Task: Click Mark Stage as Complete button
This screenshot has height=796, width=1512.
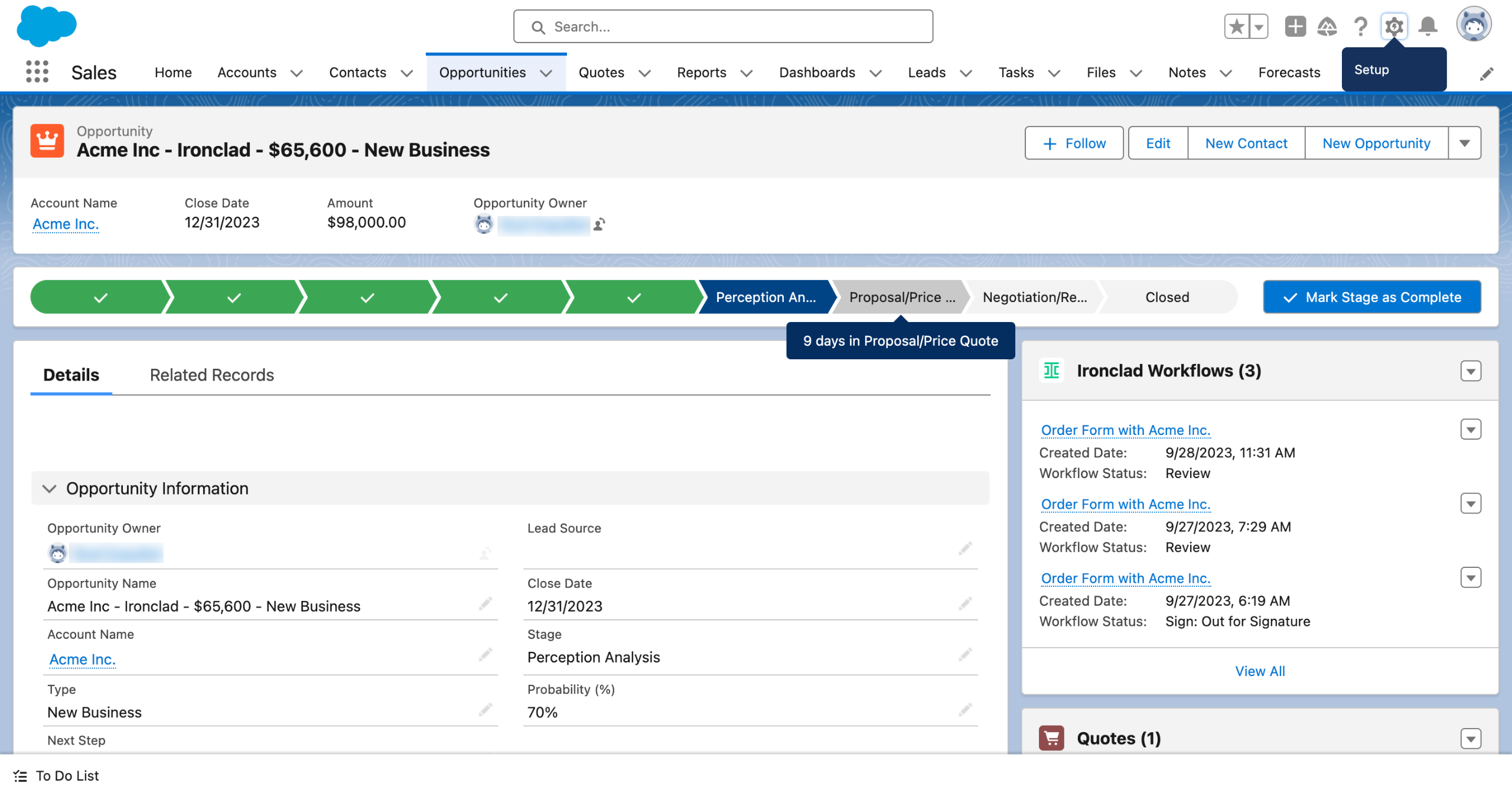Action: [x=1371, y=297]
